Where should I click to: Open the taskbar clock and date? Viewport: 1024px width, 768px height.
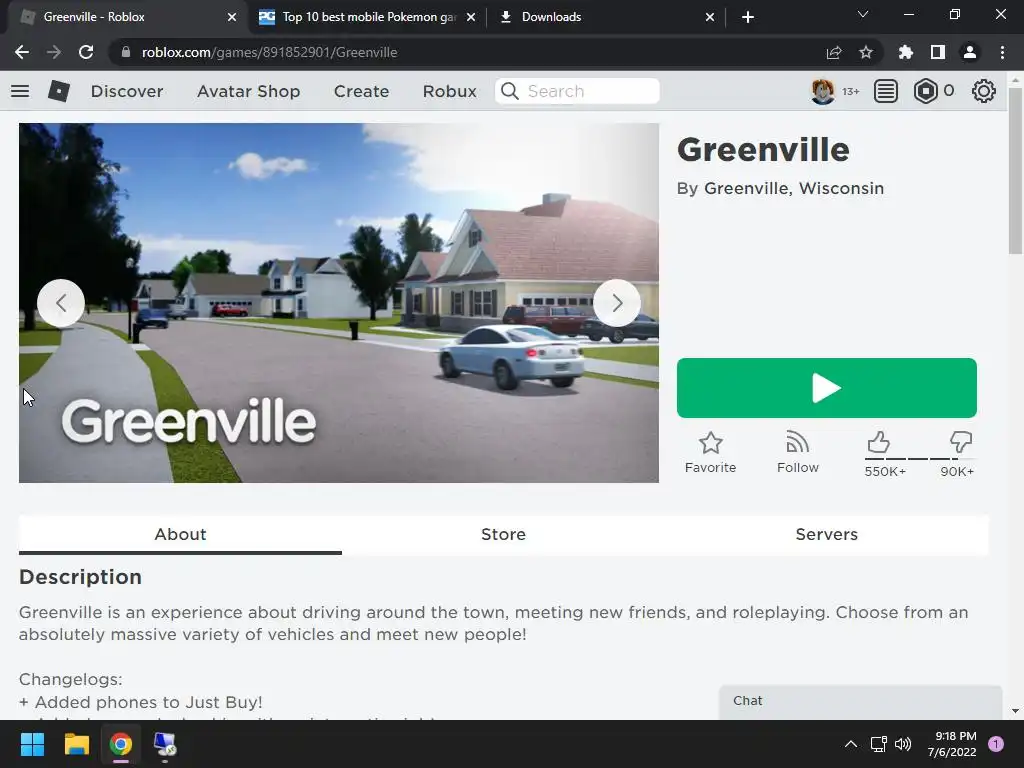[x=952, y=744]
